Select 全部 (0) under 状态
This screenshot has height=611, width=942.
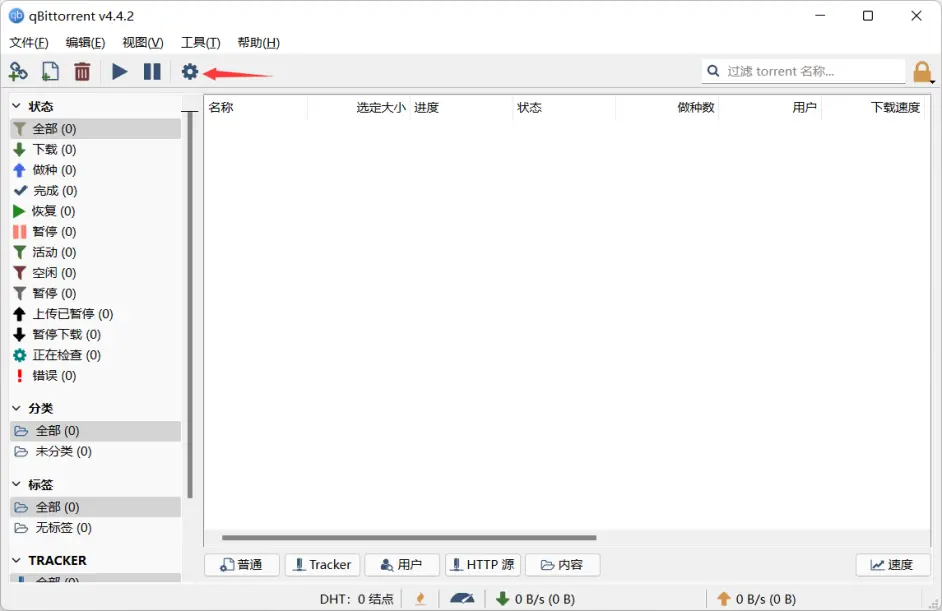coord(96,129)
